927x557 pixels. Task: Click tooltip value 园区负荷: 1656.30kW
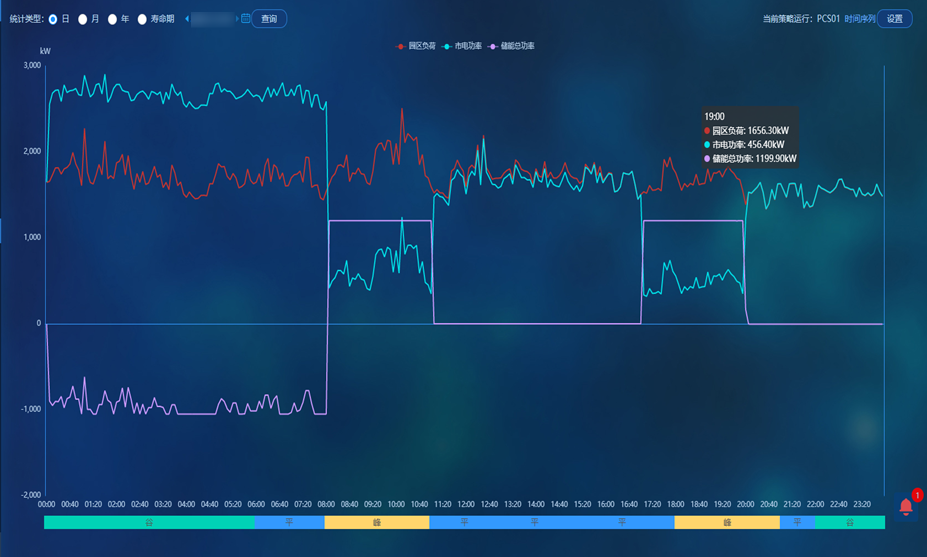(746, 131)
